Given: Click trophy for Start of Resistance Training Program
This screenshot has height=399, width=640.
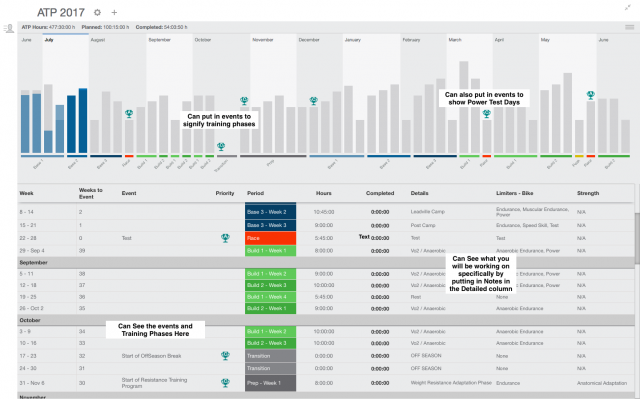Looking at the screenshot, I should (225, 383).
